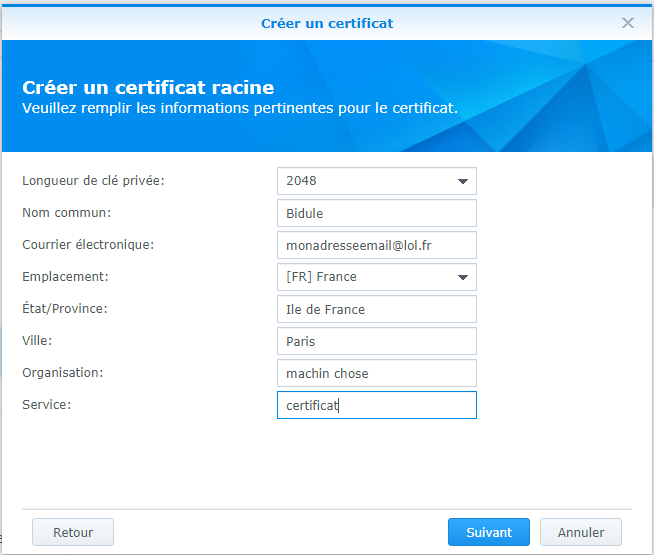
Task: Click the État/Province label
Action: tap(65, 308)
